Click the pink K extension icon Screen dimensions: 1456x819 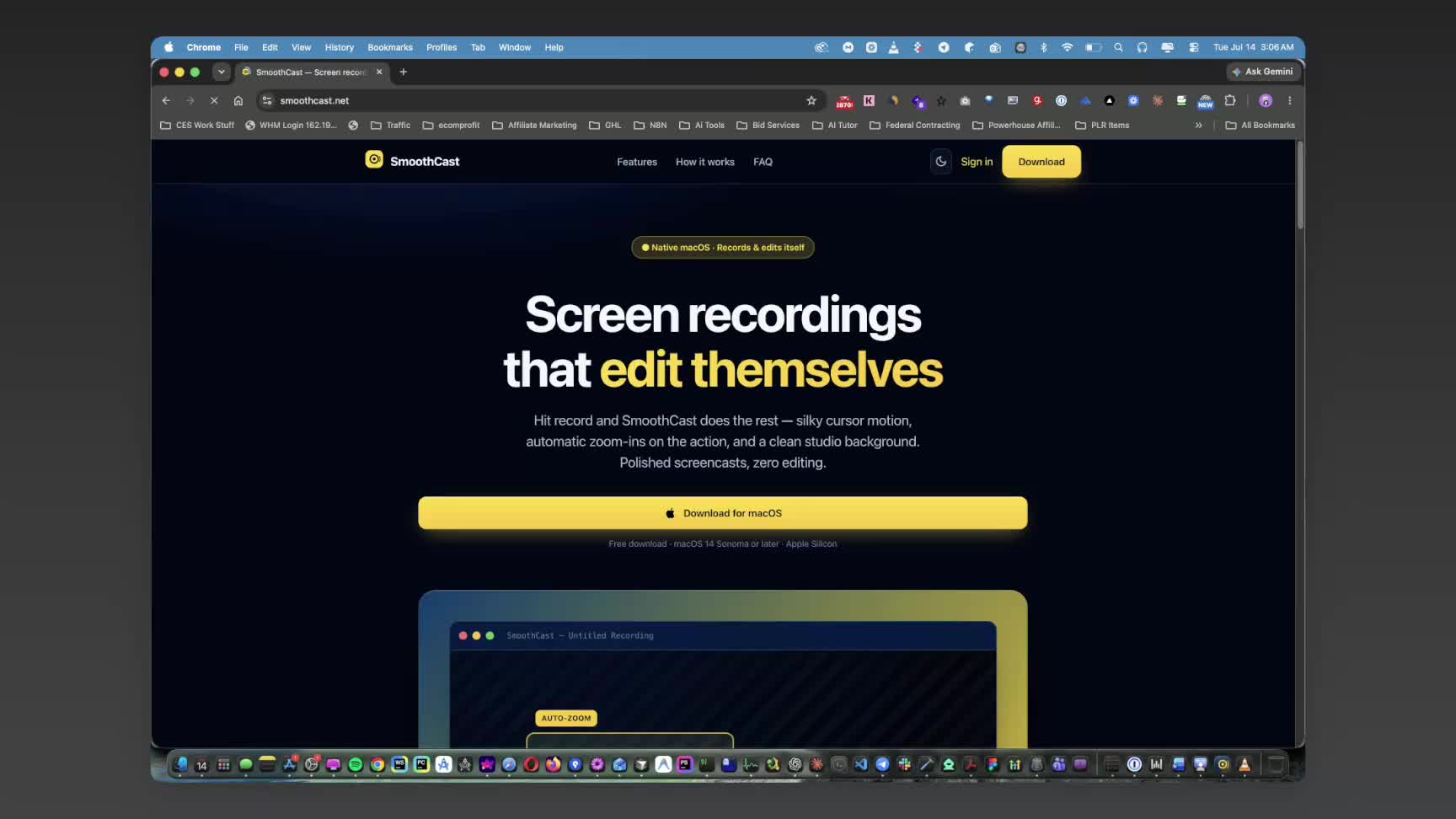click(869, 100)
